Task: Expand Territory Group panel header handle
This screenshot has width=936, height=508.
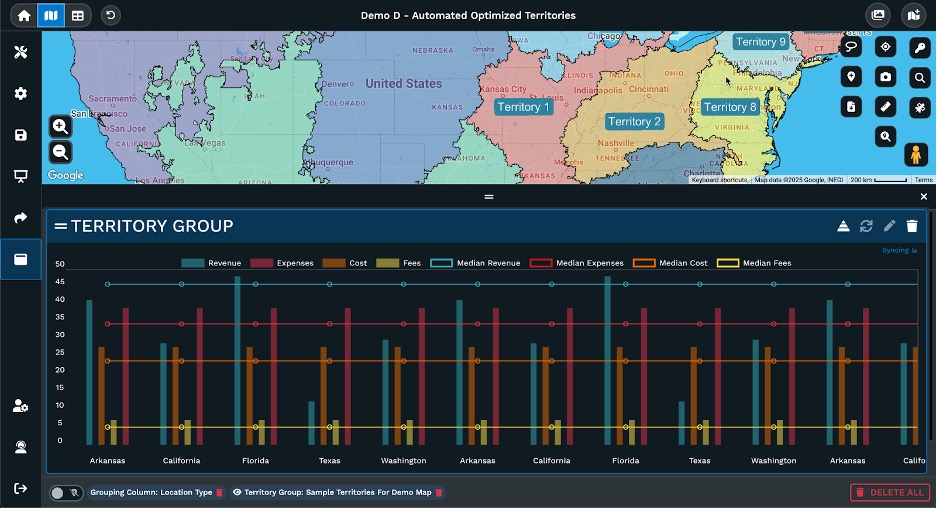Action: tap(61, 227)
